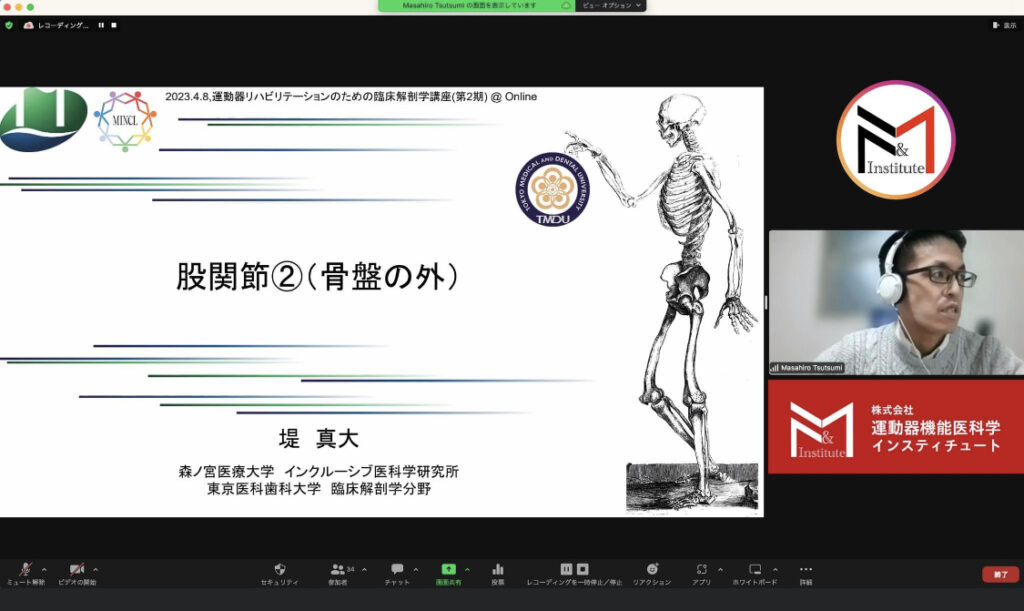
Task: Expand the audio options arrow beside mute
Action: tap(44, 569)
